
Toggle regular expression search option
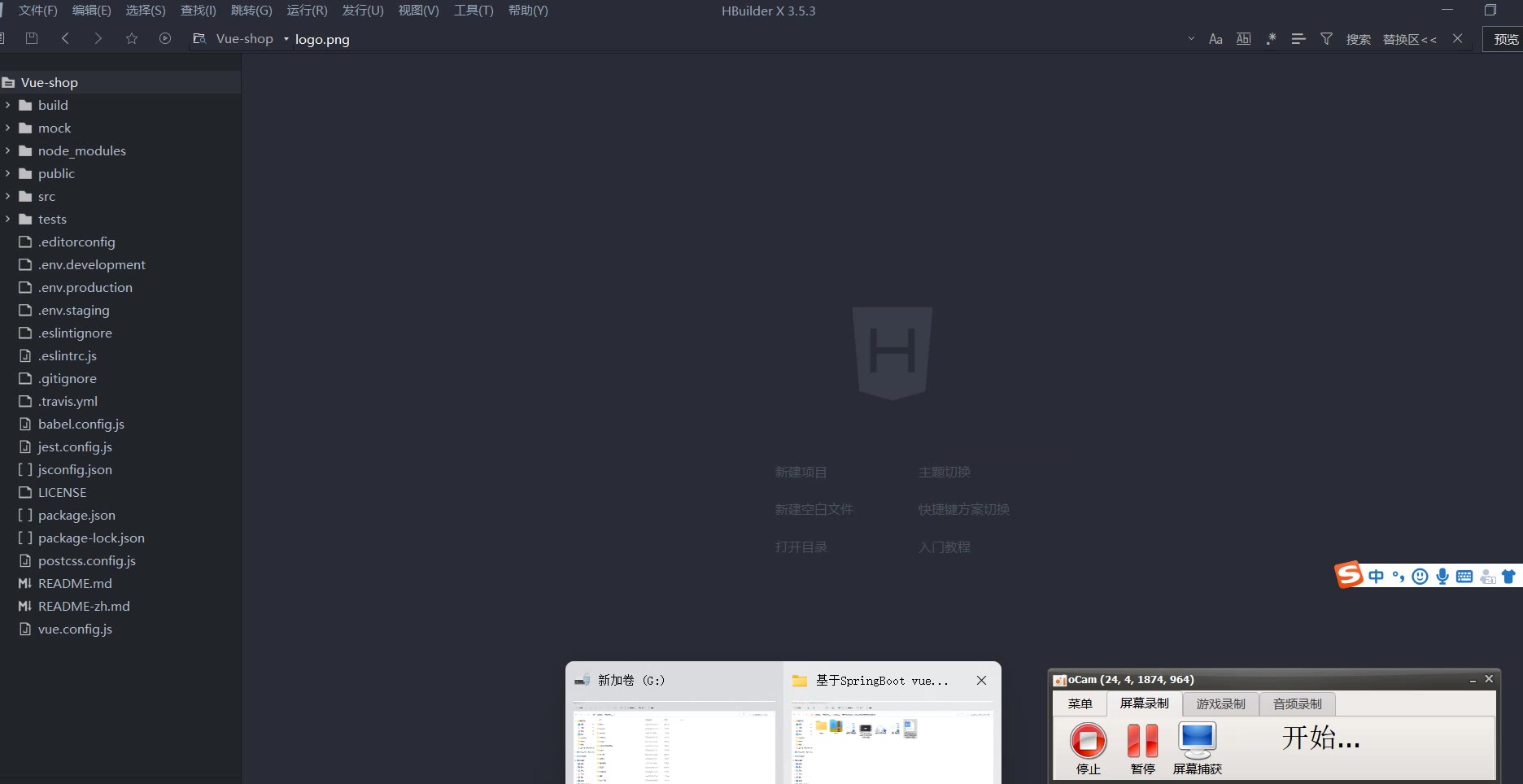tap(1271, 39)
